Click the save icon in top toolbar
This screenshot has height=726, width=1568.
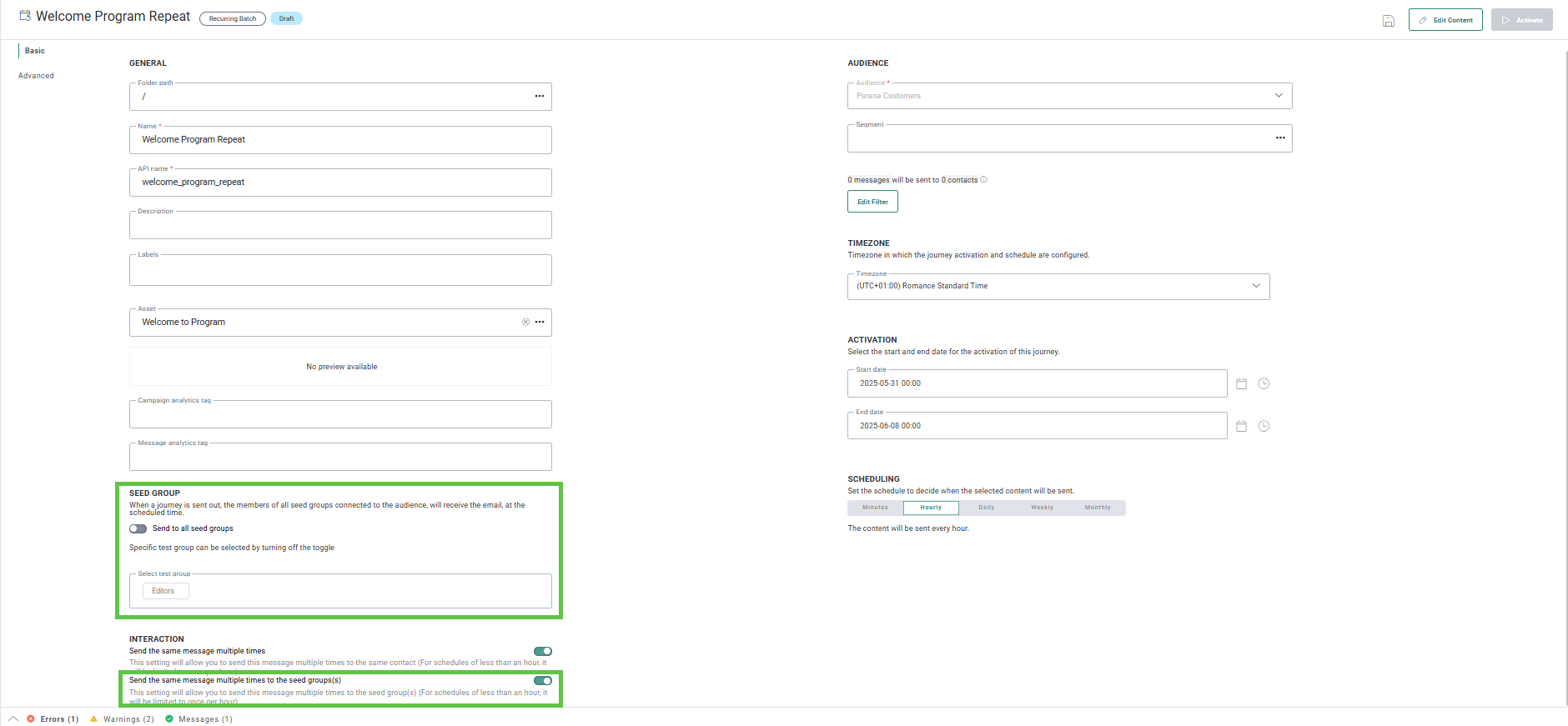pos(1388,21)
